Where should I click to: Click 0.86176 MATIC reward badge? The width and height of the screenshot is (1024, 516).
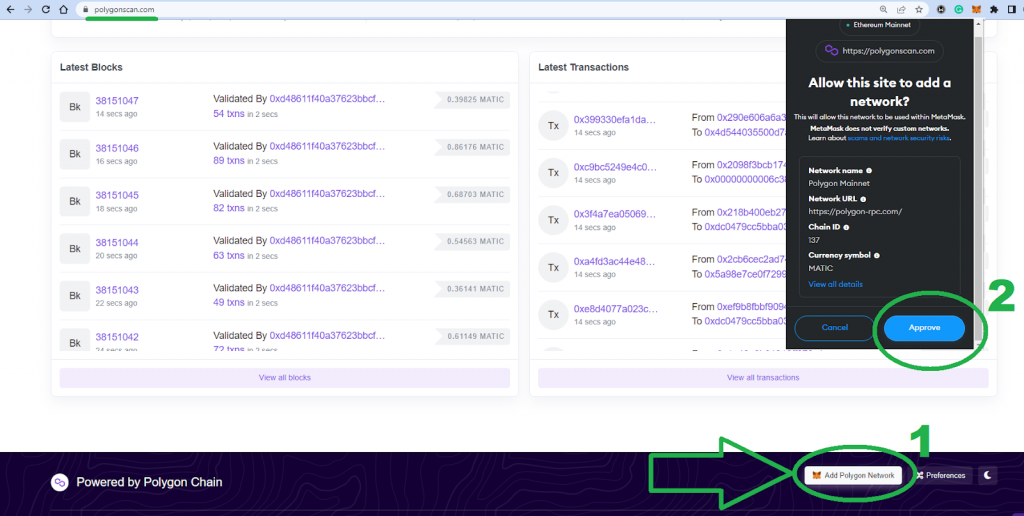(473, 147)
